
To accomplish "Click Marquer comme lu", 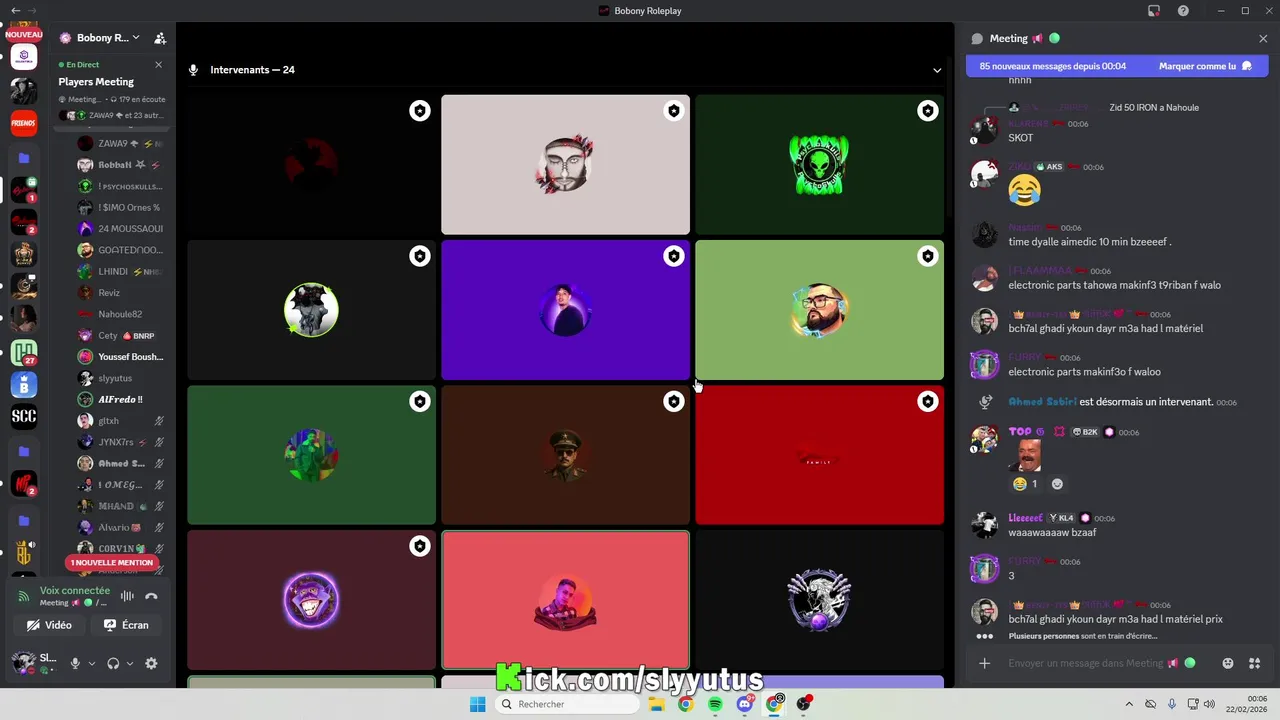I will coord(1205,66).
